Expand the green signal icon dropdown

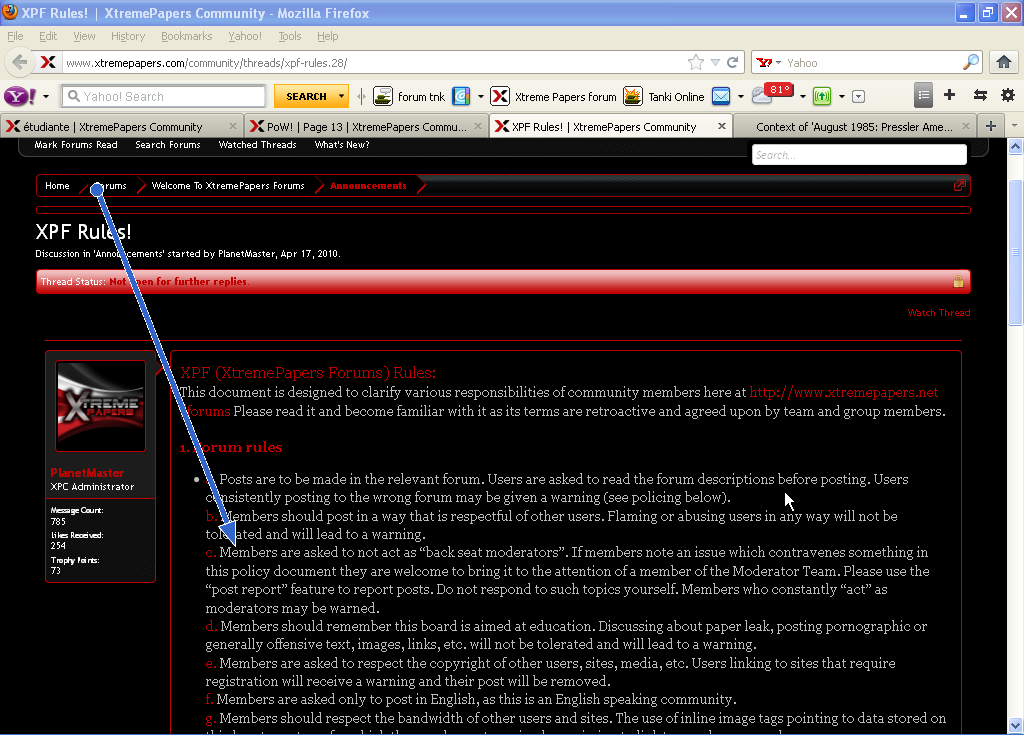(x=842, y=97)
